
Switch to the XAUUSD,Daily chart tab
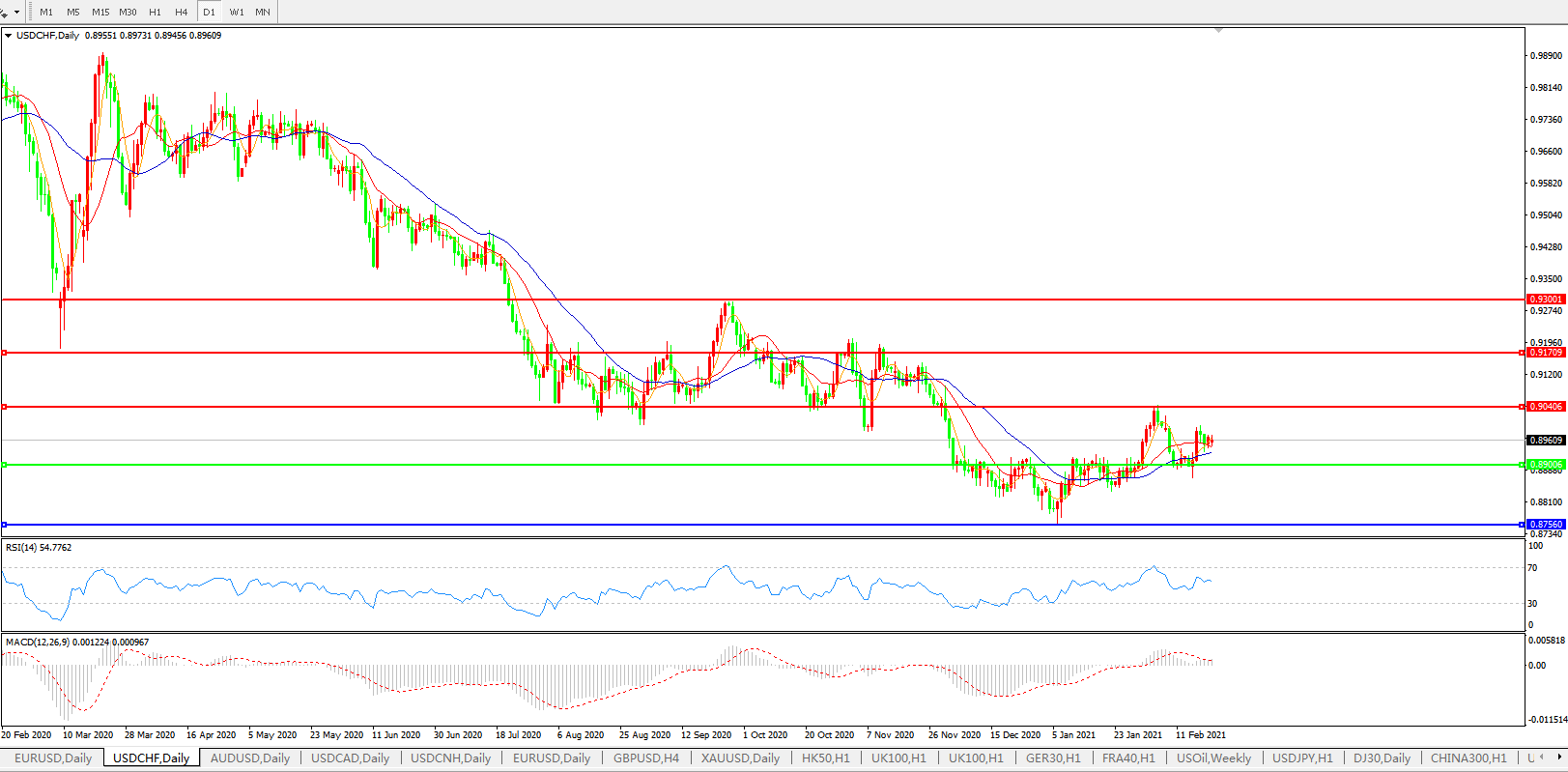click(740, 758)
